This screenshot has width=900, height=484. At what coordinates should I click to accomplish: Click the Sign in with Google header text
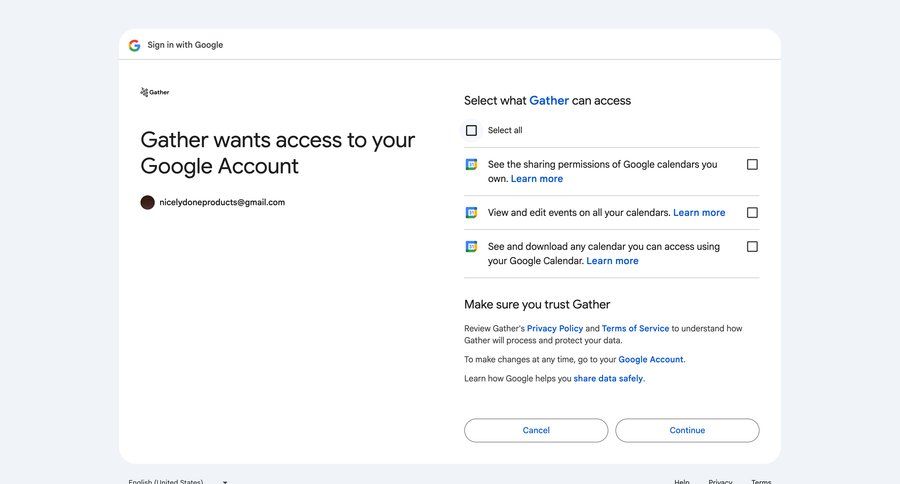coord(185,45)
